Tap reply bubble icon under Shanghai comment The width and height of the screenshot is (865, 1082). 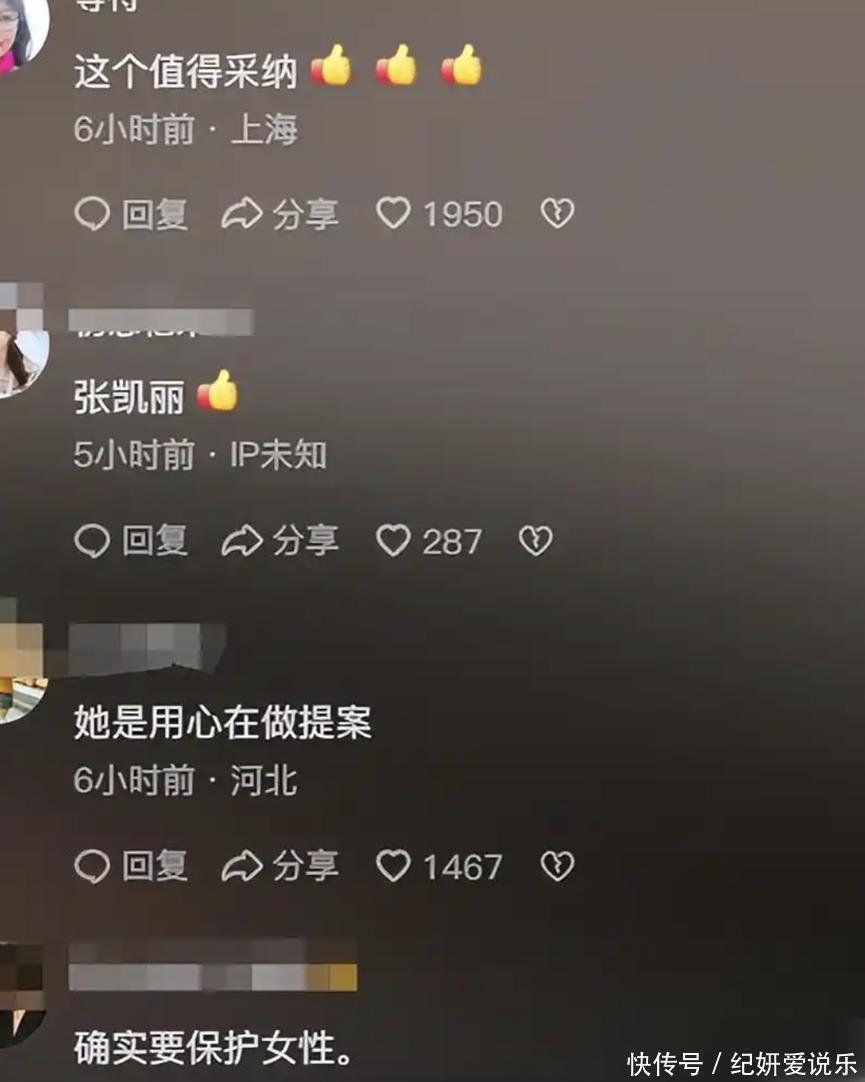pyautogui.click(x=92, y=213)
